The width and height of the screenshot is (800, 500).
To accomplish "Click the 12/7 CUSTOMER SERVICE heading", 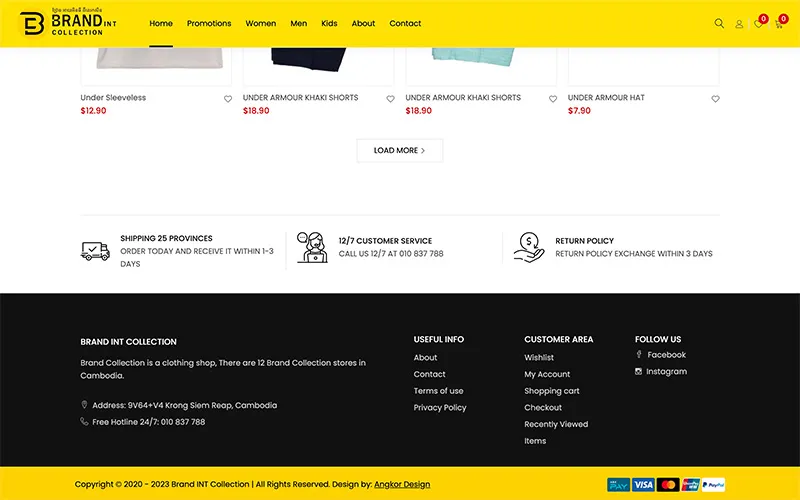I will click(x=385, y=241).
